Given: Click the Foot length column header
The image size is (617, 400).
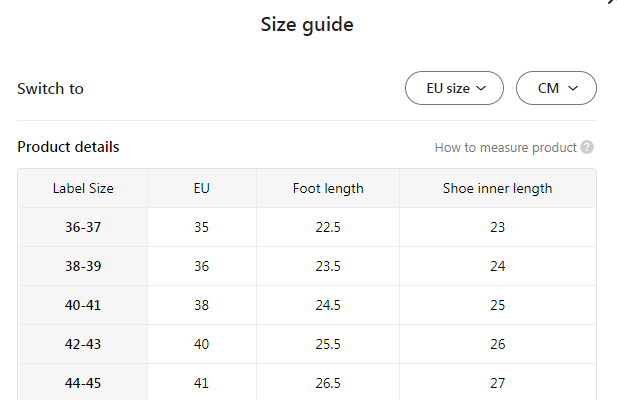Looking at the screenshot, I should pos(328,188).
